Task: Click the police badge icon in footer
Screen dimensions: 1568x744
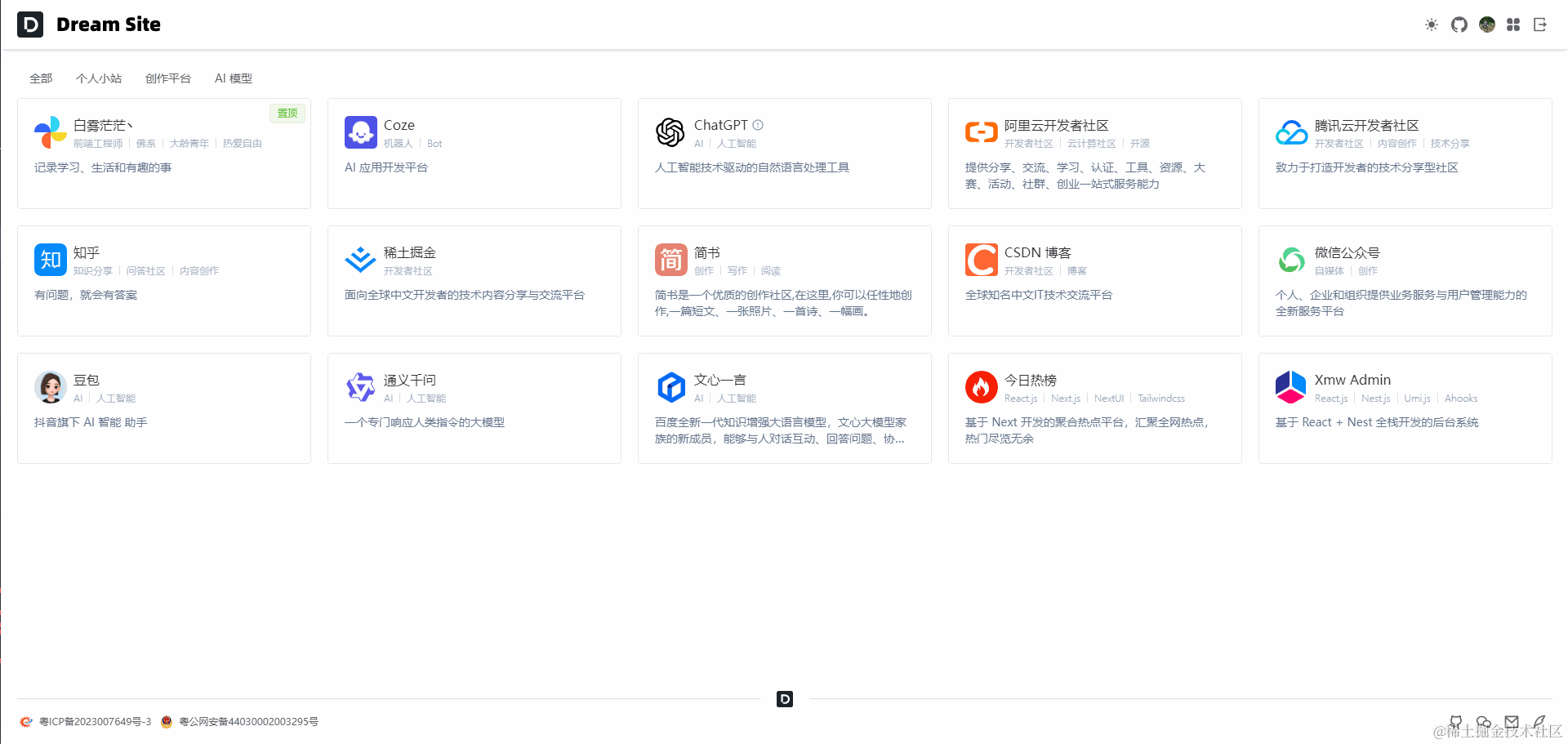Action: click(x=167, y=722)
